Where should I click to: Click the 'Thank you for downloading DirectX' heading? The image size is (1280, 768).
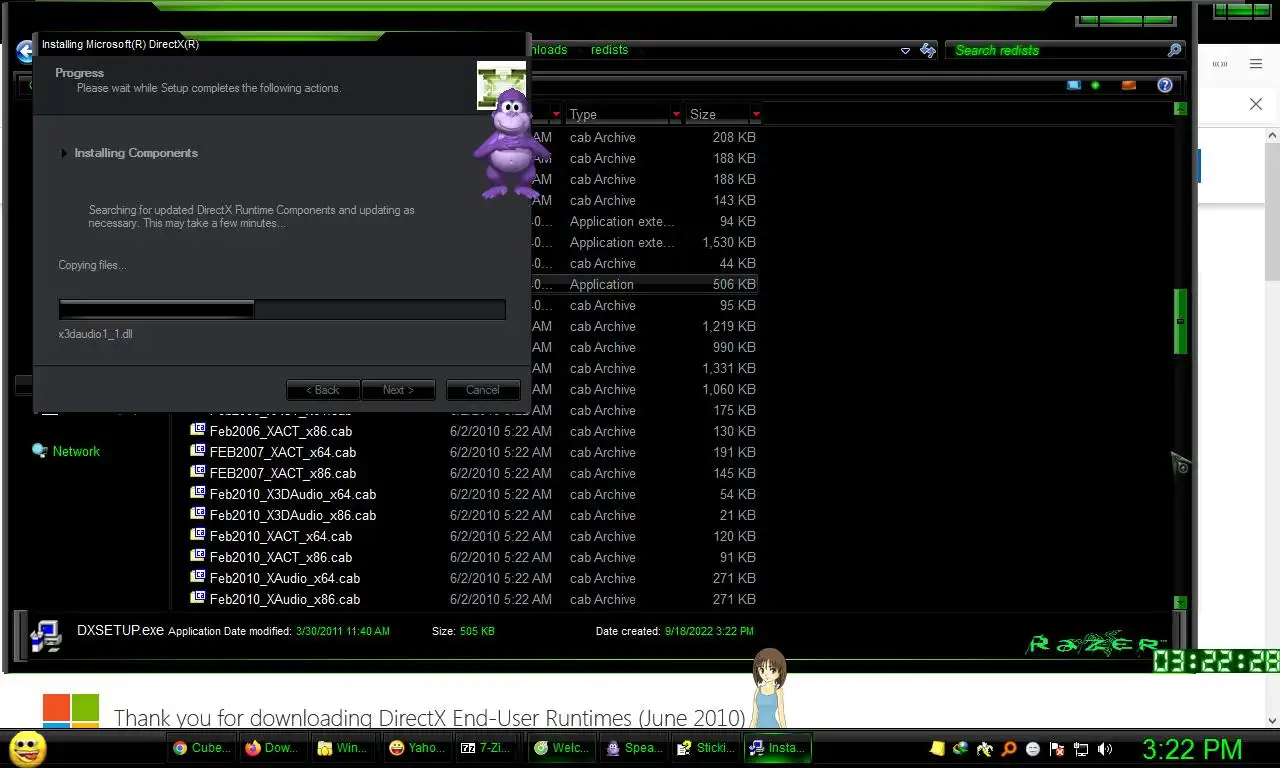[x=430, y=718]
